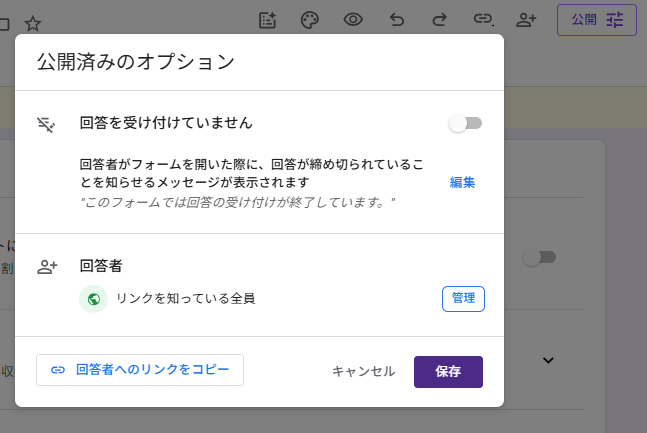The width and height of the screenshot is (647, 433).
Task: Click the undo arrow icon
Action: pos(397,19)
